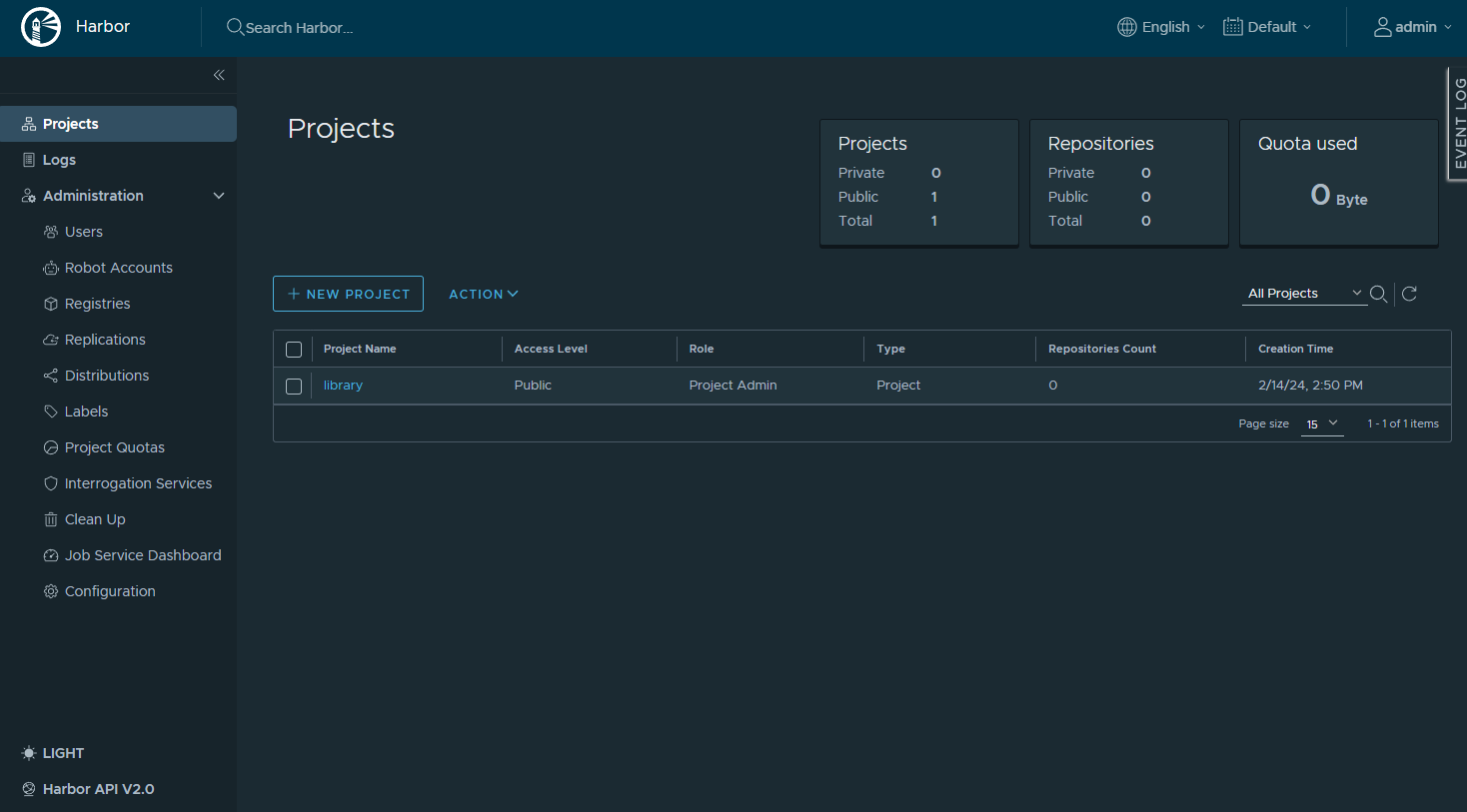Click '1 - 1 of 1 items' text
The image size is (1467, 812).
tap(1403, 424)
